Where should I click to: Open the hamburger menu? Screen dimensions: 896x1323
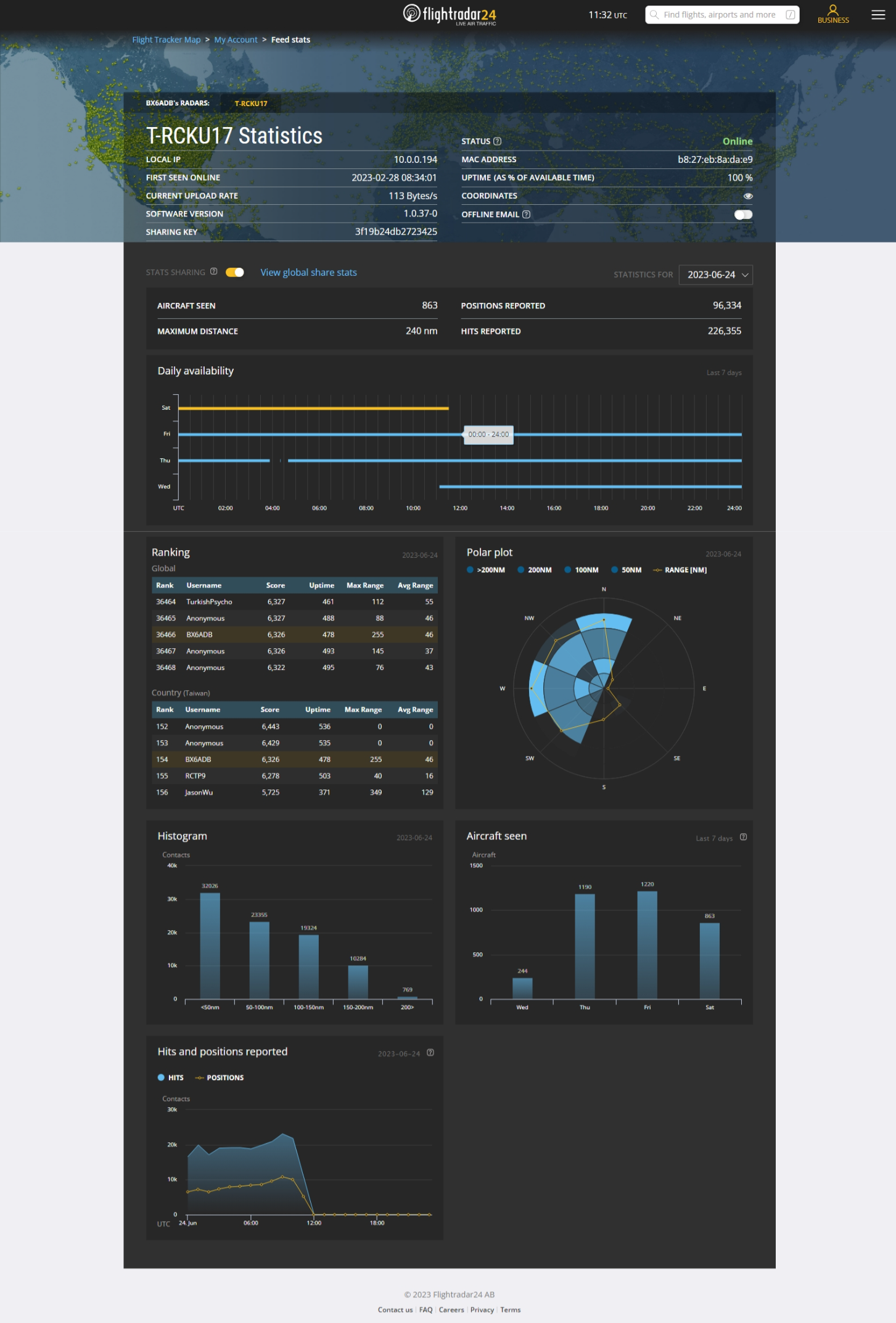tap(878, 15)
